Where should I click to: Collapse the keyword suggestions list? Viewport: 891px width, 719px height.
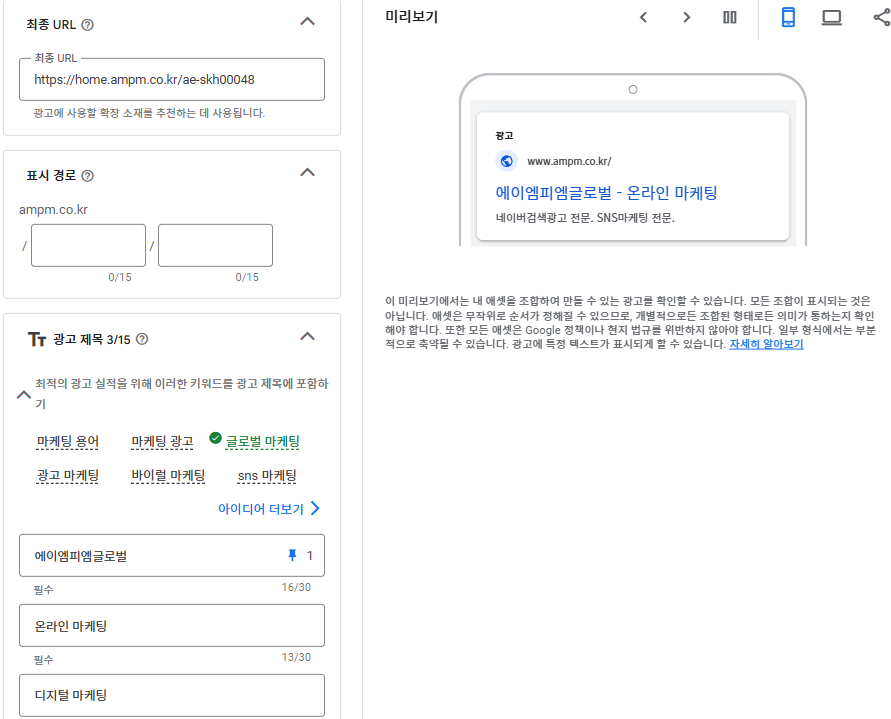[24, 394]
